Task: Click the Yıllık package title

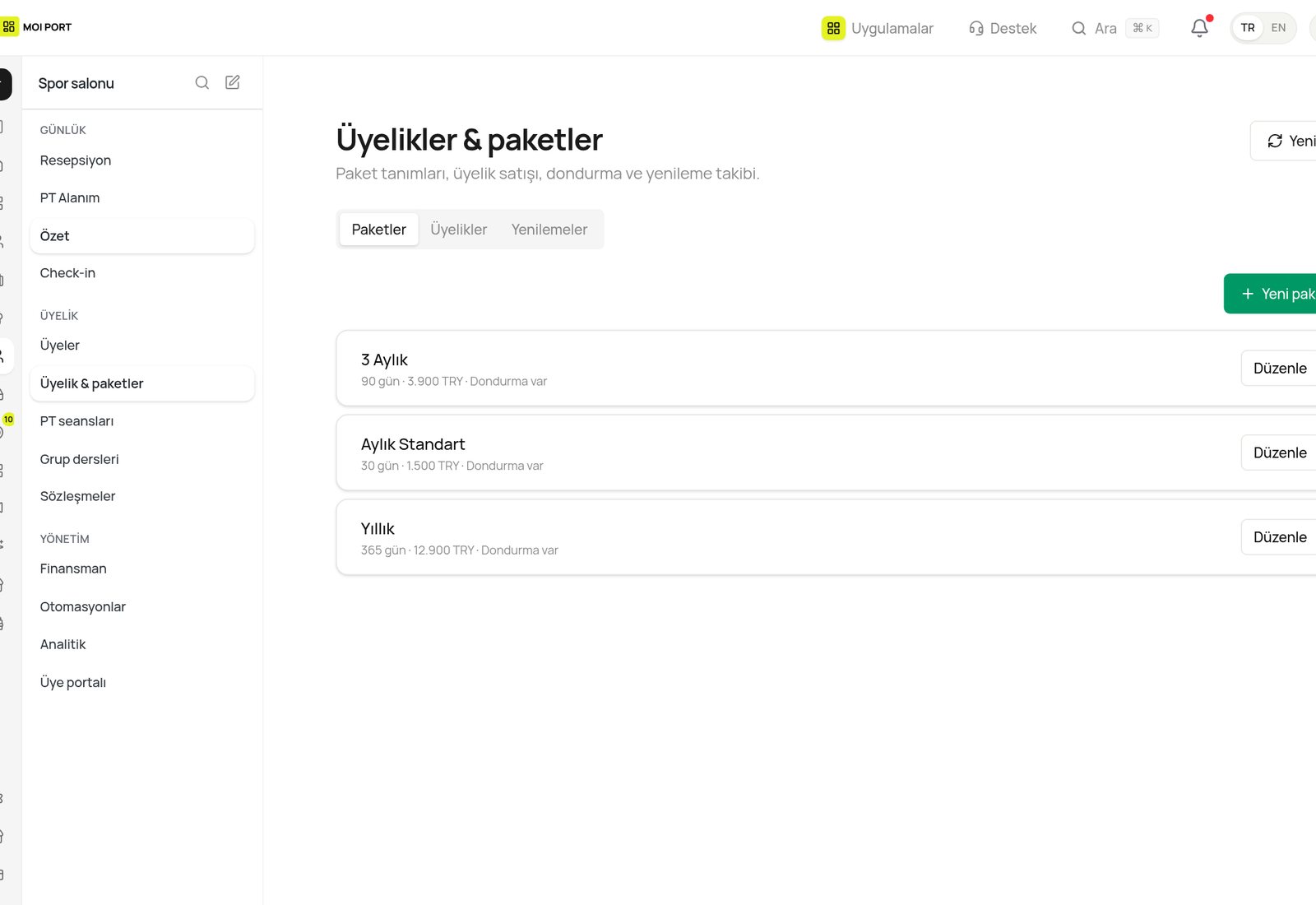Action: point(378,528)
